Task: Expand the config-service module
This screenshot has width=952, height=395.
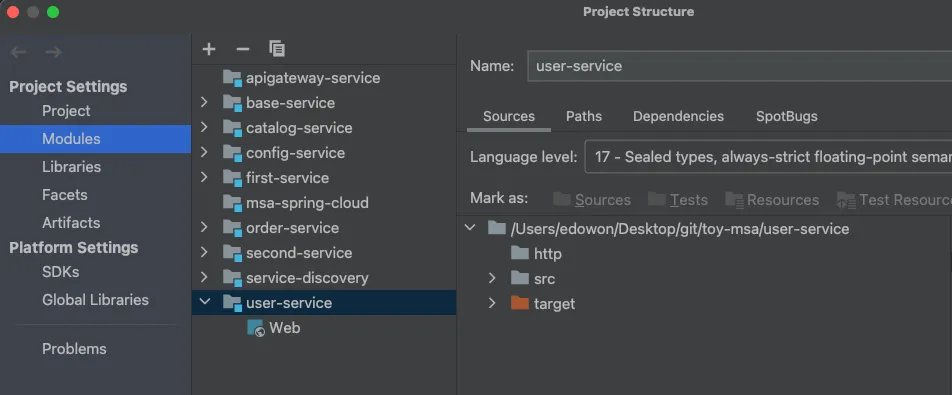Action: click(204, 152)
